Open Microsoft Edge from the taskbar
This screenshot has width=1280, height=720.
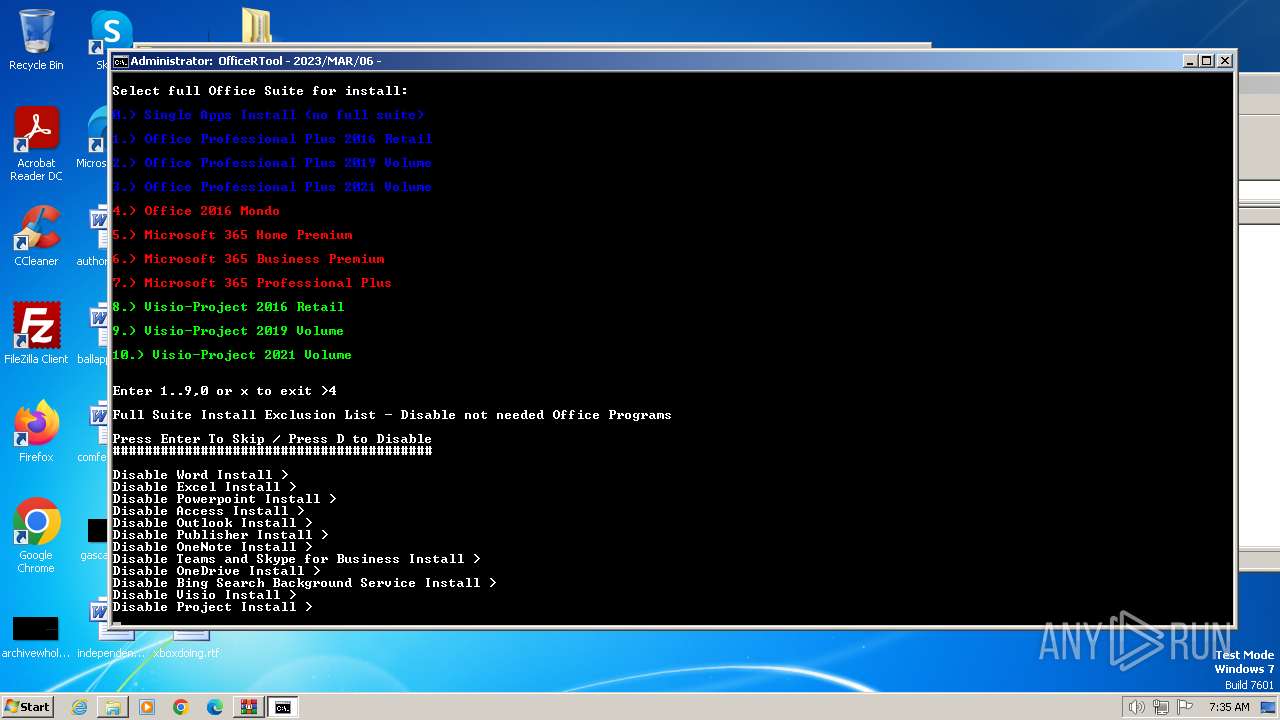[215, 707]
